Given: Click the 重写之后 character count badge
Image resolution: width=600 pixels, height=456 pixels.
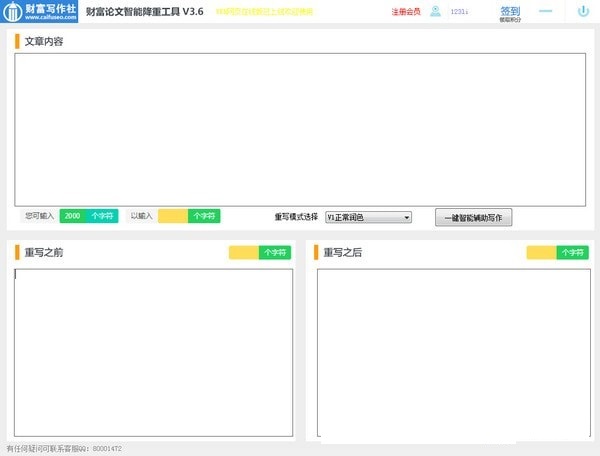Looking at the screenshot, I should pyautogui.click(x=558, y=252).
